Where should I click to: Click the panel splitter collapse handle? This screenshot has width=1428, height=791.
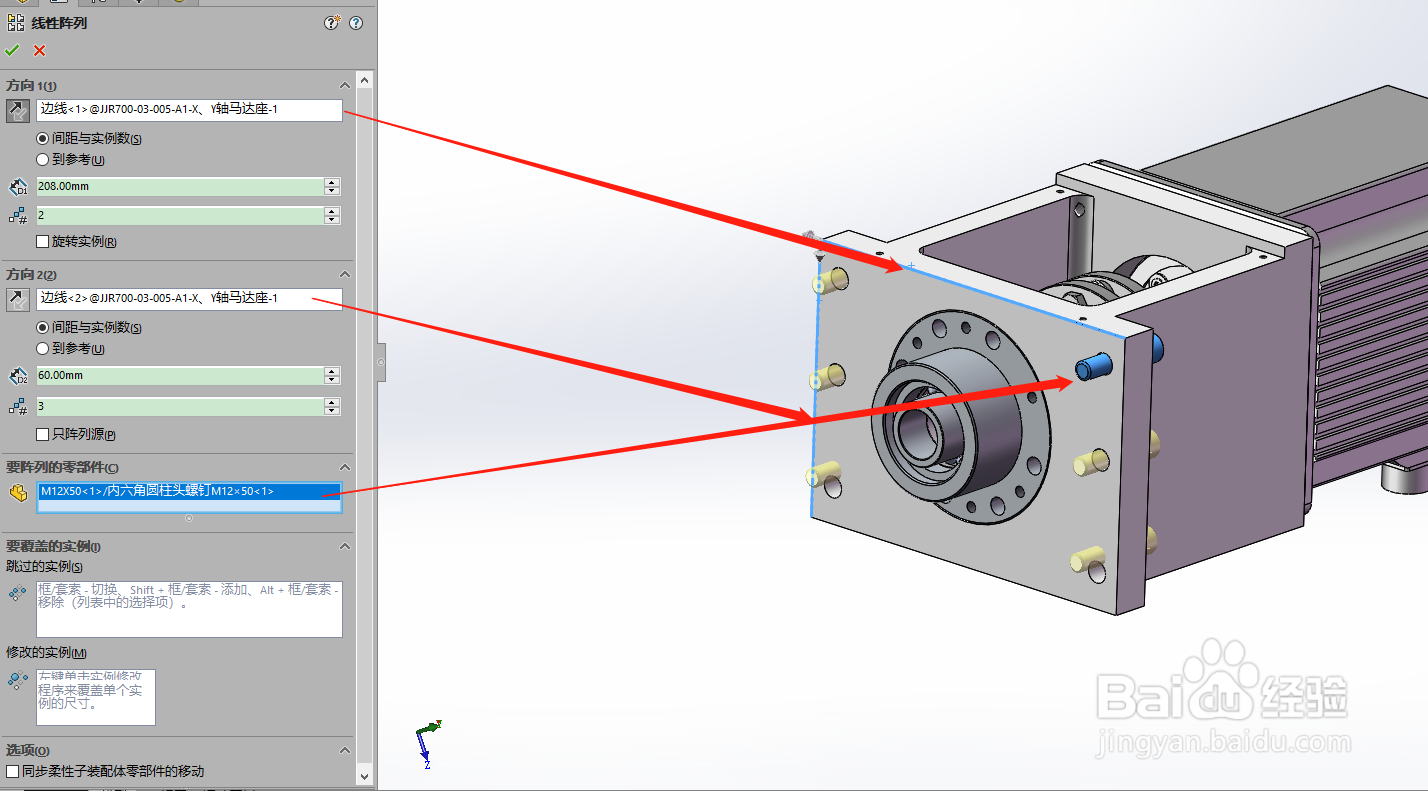click(381, 362)
